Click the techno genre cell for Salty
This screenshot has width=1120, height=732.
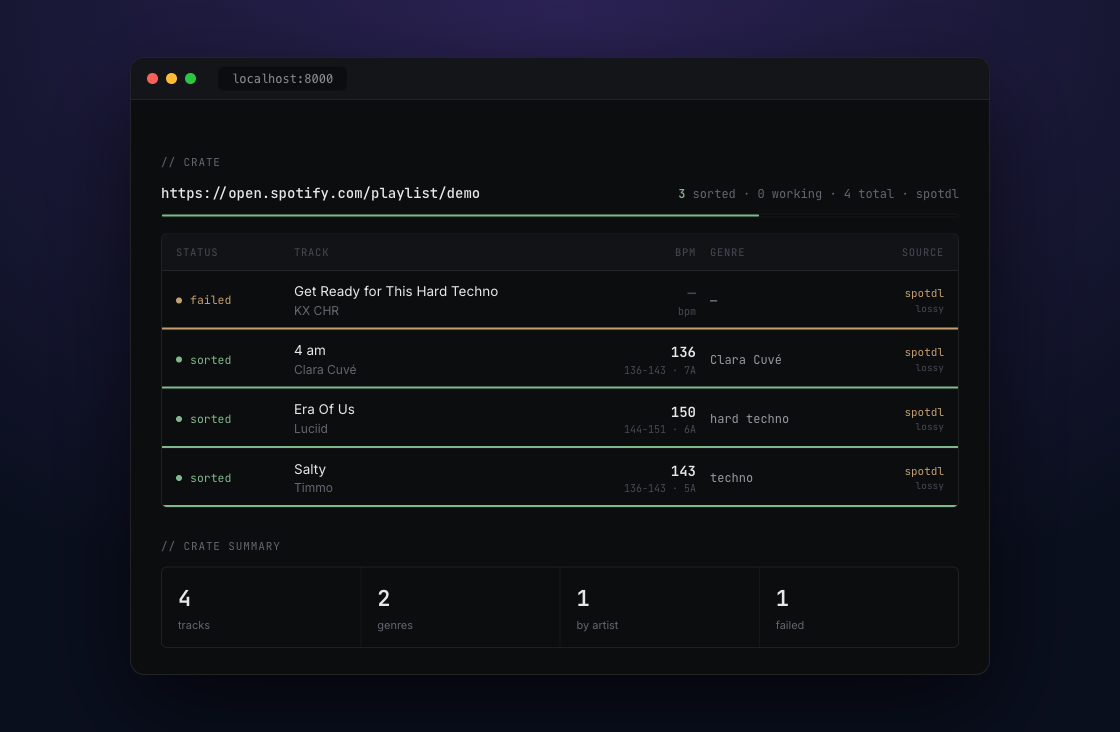coord(731,478)
